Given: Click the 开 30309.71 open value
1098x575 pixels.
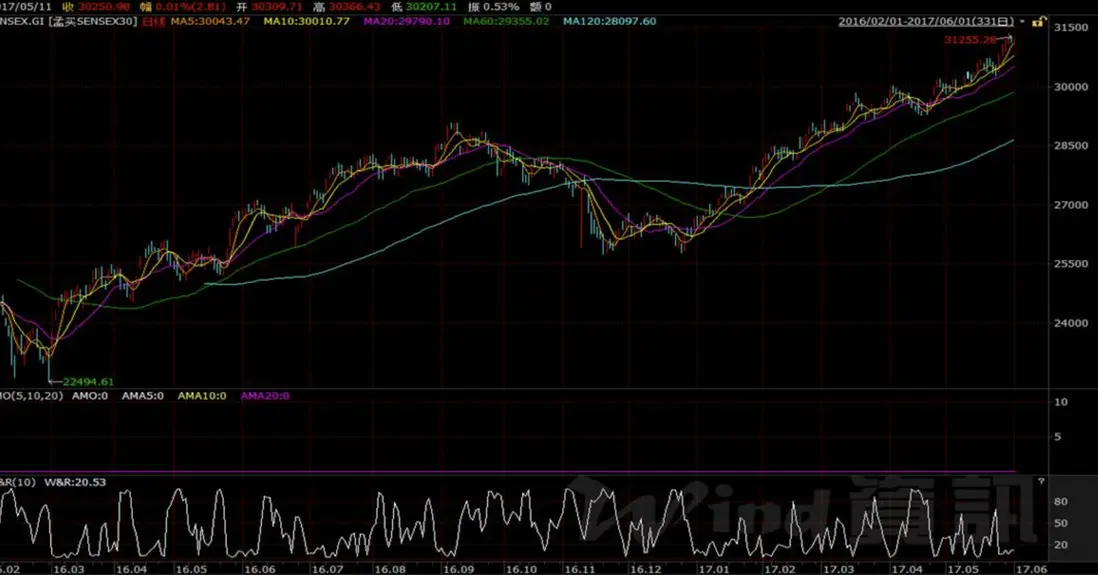Looking at the screenshot, I should tap(269, 7).
